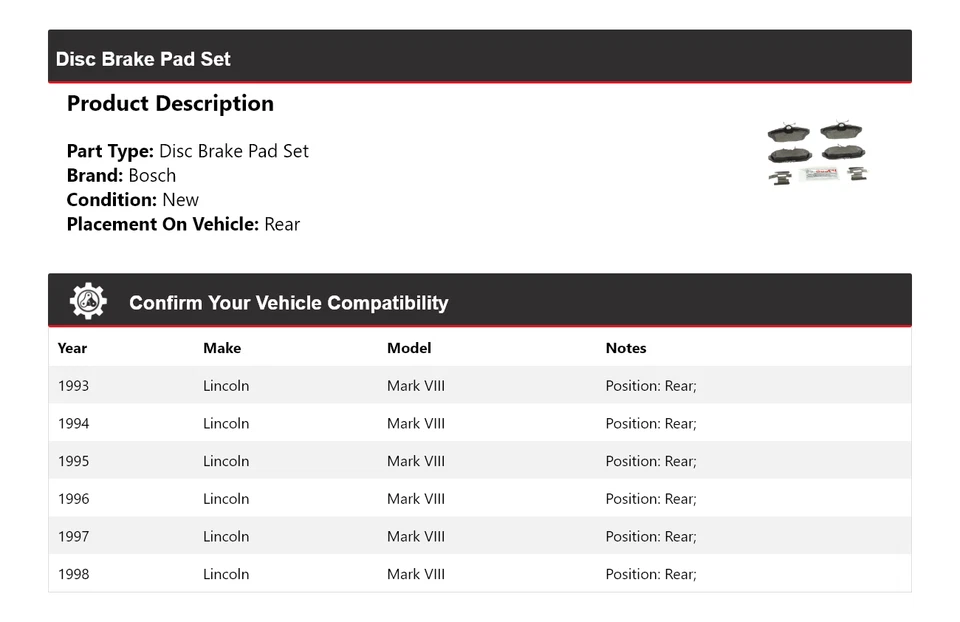Image resolution: width=960 pixels, height=622 pixels.
Task: Click the Part Type label text
Action: coord(110,151)
